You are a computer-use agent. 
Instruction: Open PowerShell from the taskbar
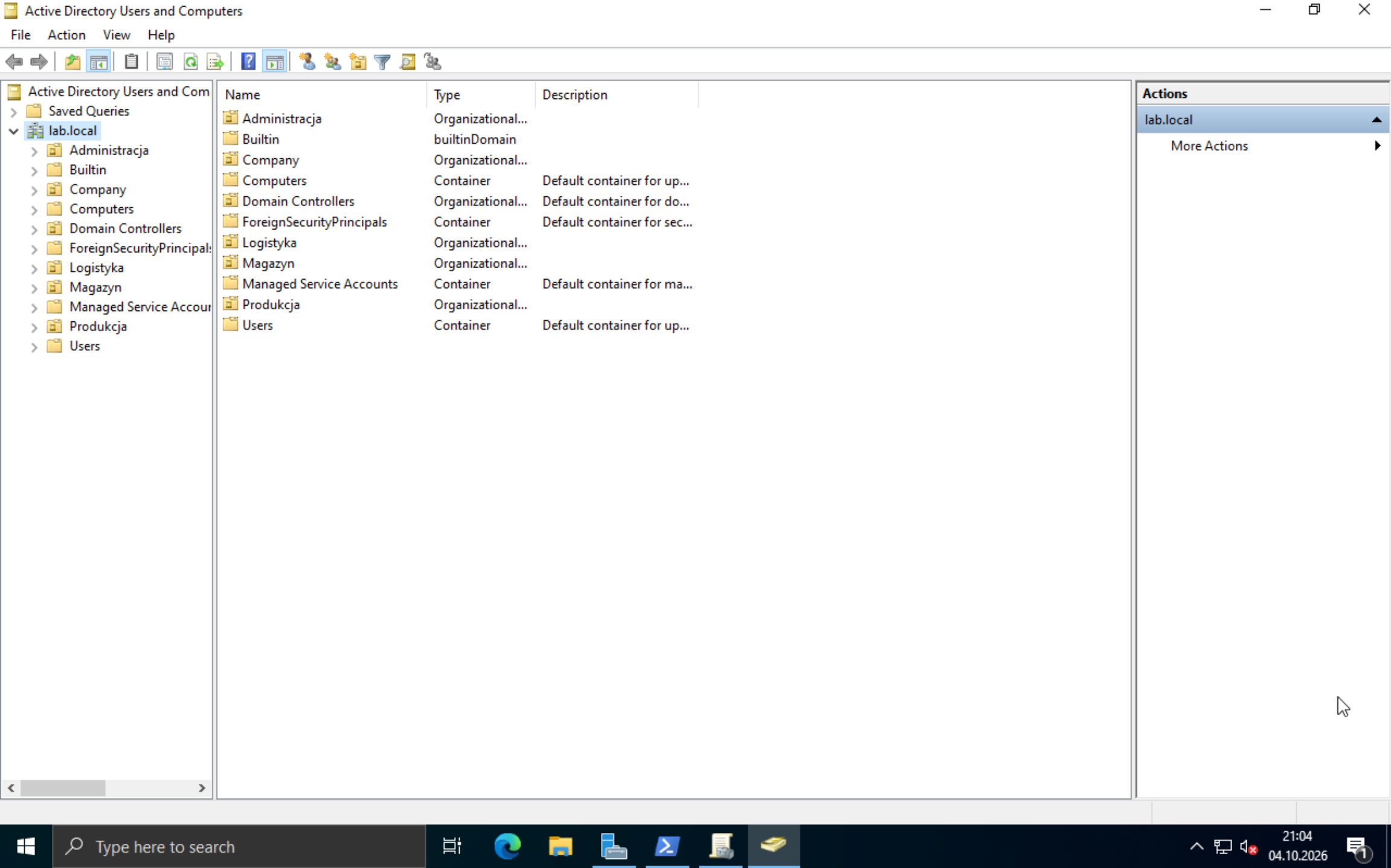coord(667,846)
